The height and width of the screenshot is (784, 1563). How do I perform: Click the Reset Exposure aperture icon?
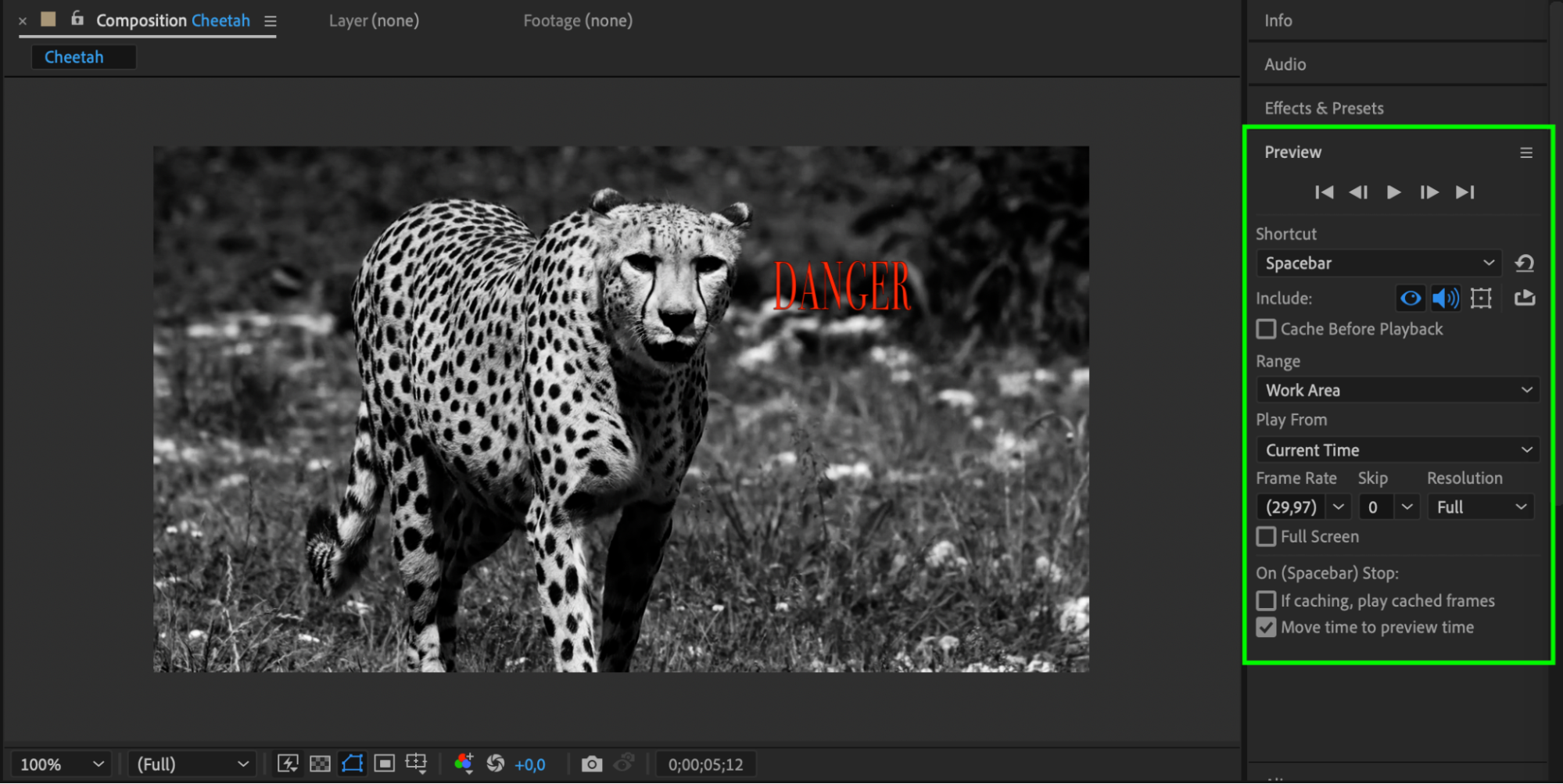tap(495, 764)
